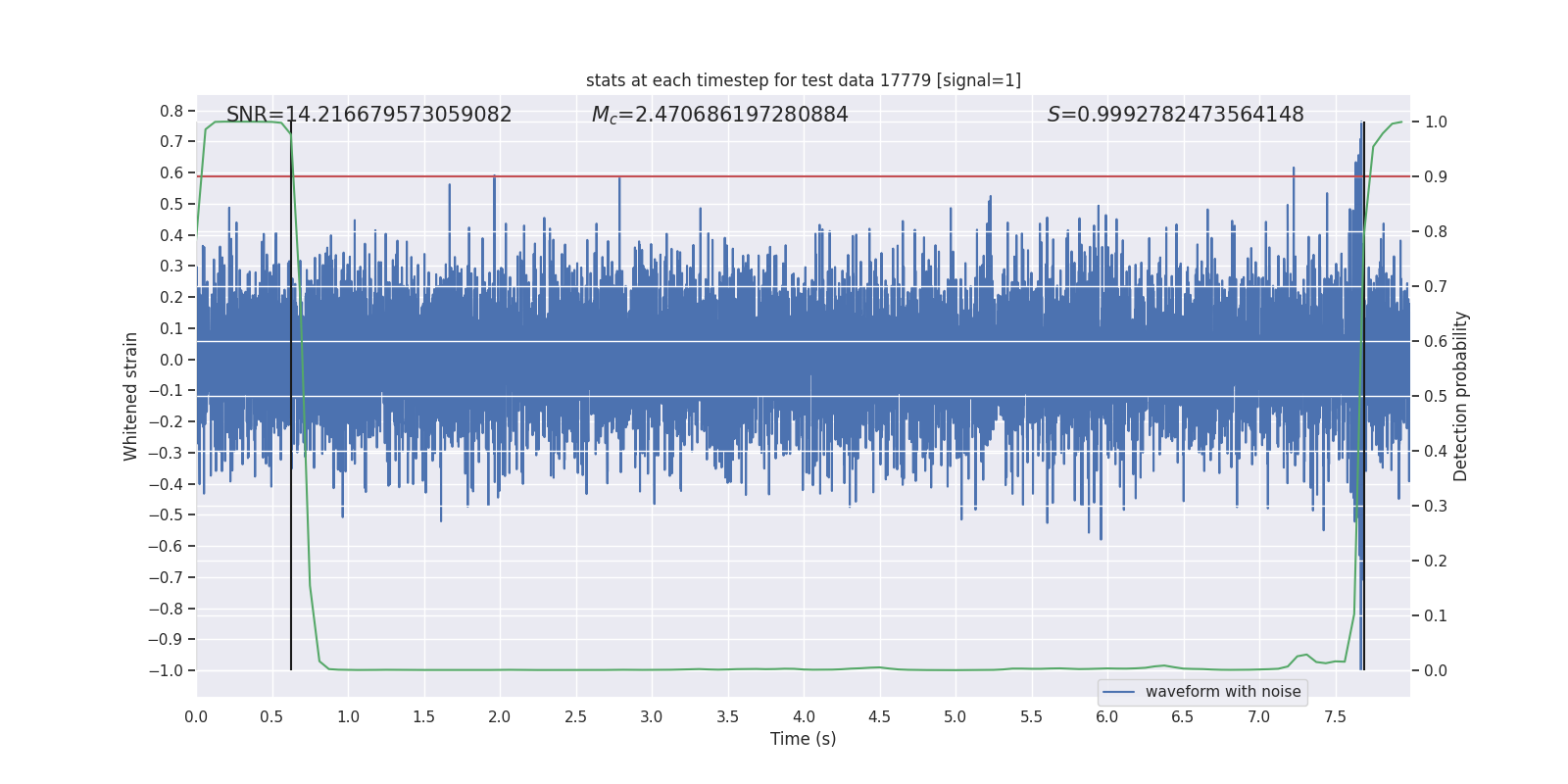The image size is (1568, 784).
Task: Click the blue line sample in legend
Action: 1118,692
